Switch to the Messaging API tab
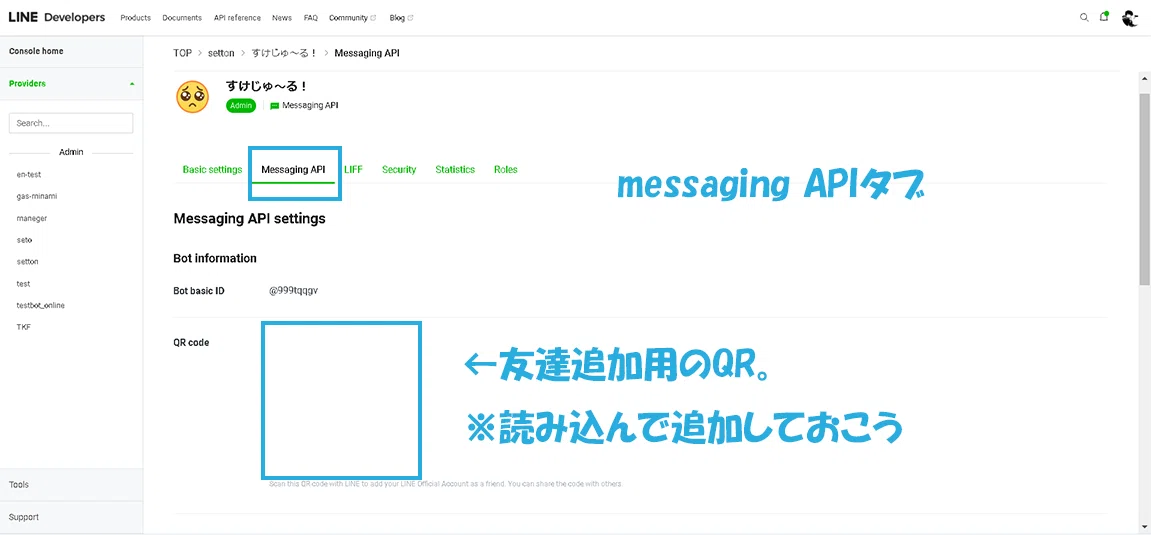Screen dimensions: 1151x535 pyautogui.click(x=293, y=170)
